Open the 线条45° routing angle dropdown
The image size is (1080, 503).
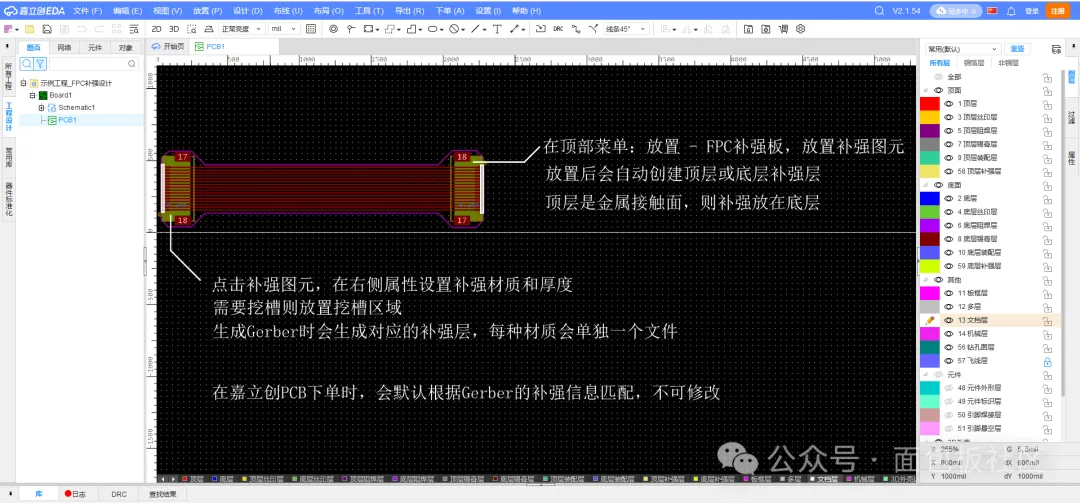point(626,29)
